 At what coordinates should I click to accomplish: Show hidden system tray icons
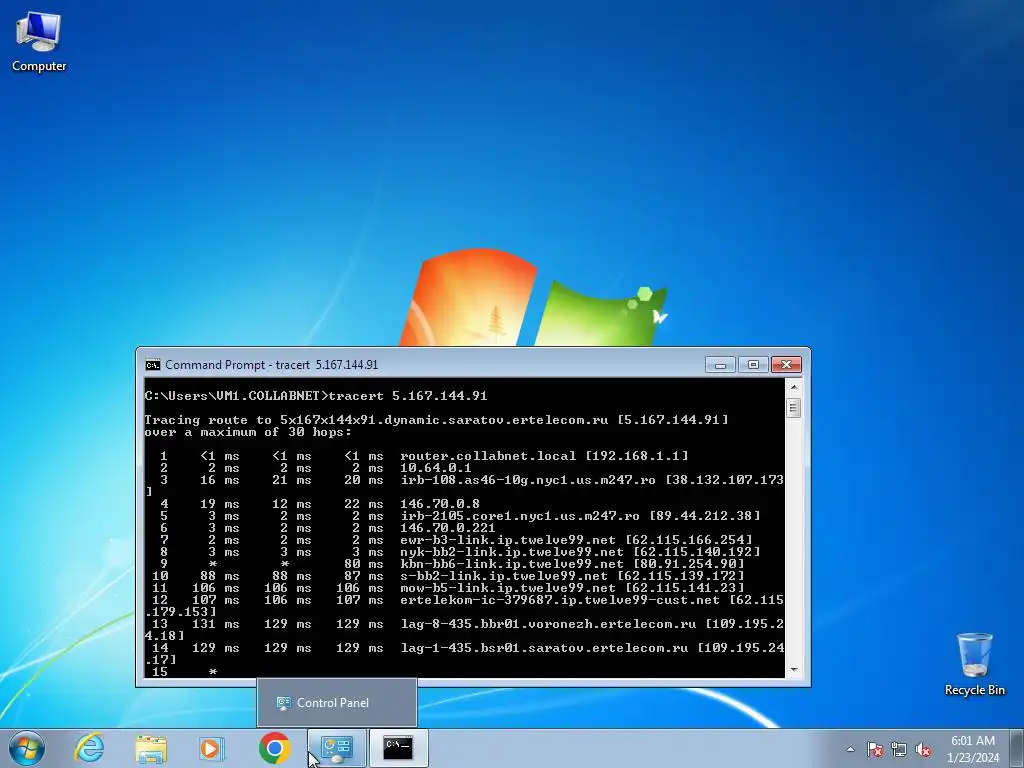click(x=850, y=749)
